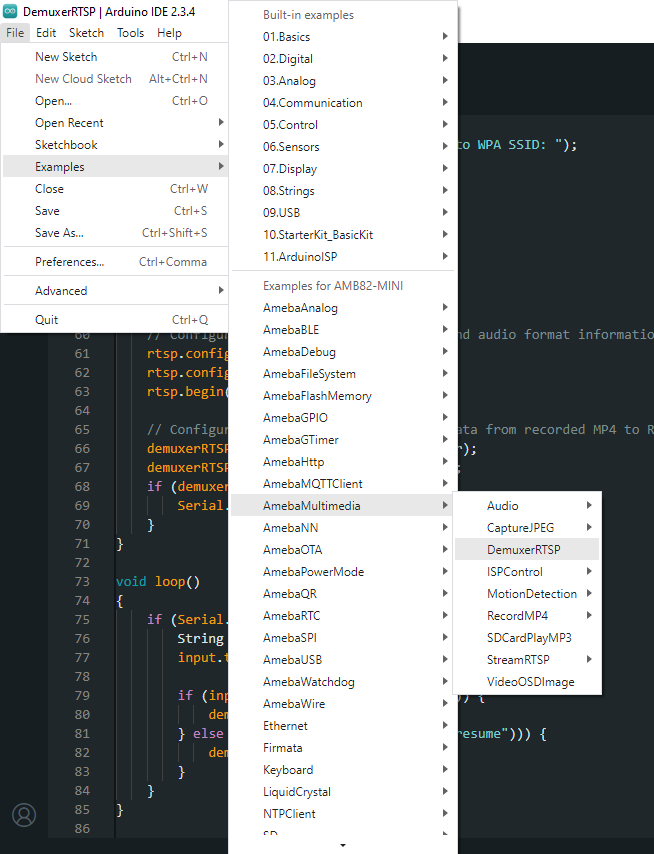Image resolution: width=654 pixels, height=854 pixels.
Task: Open the Sketch menu
Action: pyautogui.click(x=86, y=33)
